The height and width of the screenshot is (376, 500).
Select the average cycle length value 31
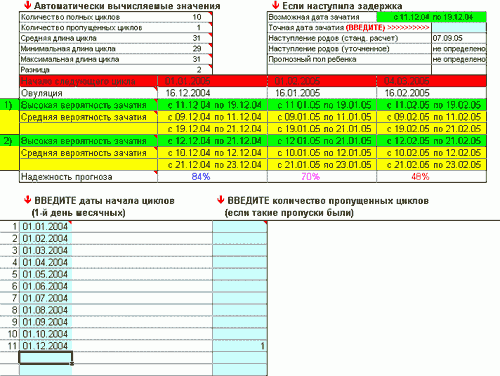pyautogui.click(x=197, y=38)
